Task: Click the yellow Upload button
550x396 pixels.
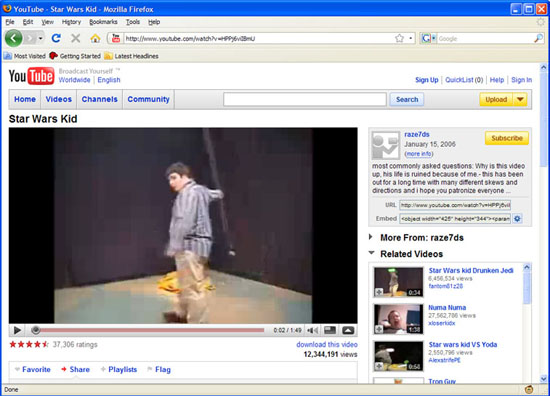Action: [496, 99]
